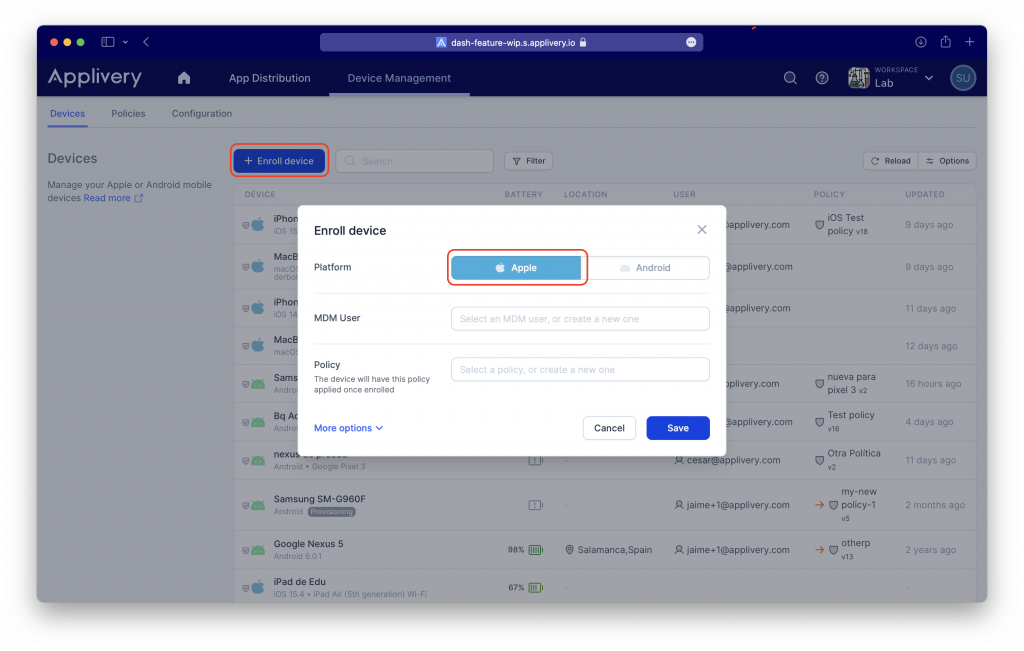The height and width of the screenshot is (651, 1024).
Task: Click the address bar more-options dots
Action: [x=691, y=42]
